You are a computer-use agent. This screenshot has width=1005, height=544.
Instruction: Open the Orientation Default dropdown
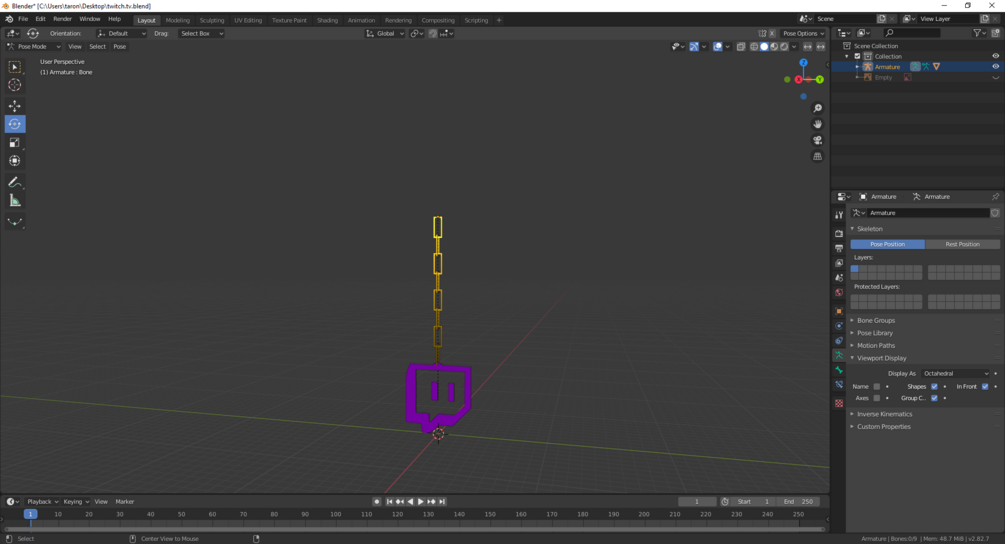point(121,33)
